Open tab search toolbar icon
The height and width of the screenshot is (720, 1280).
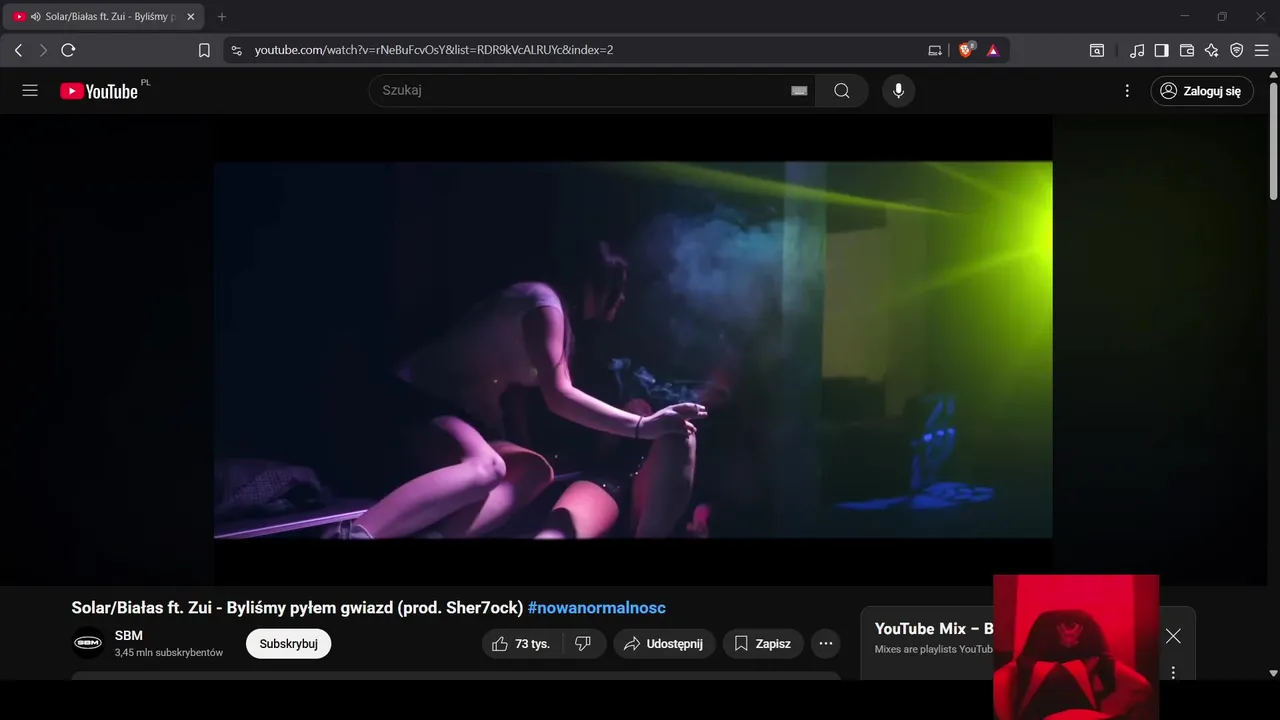[x=1097, y=50]
